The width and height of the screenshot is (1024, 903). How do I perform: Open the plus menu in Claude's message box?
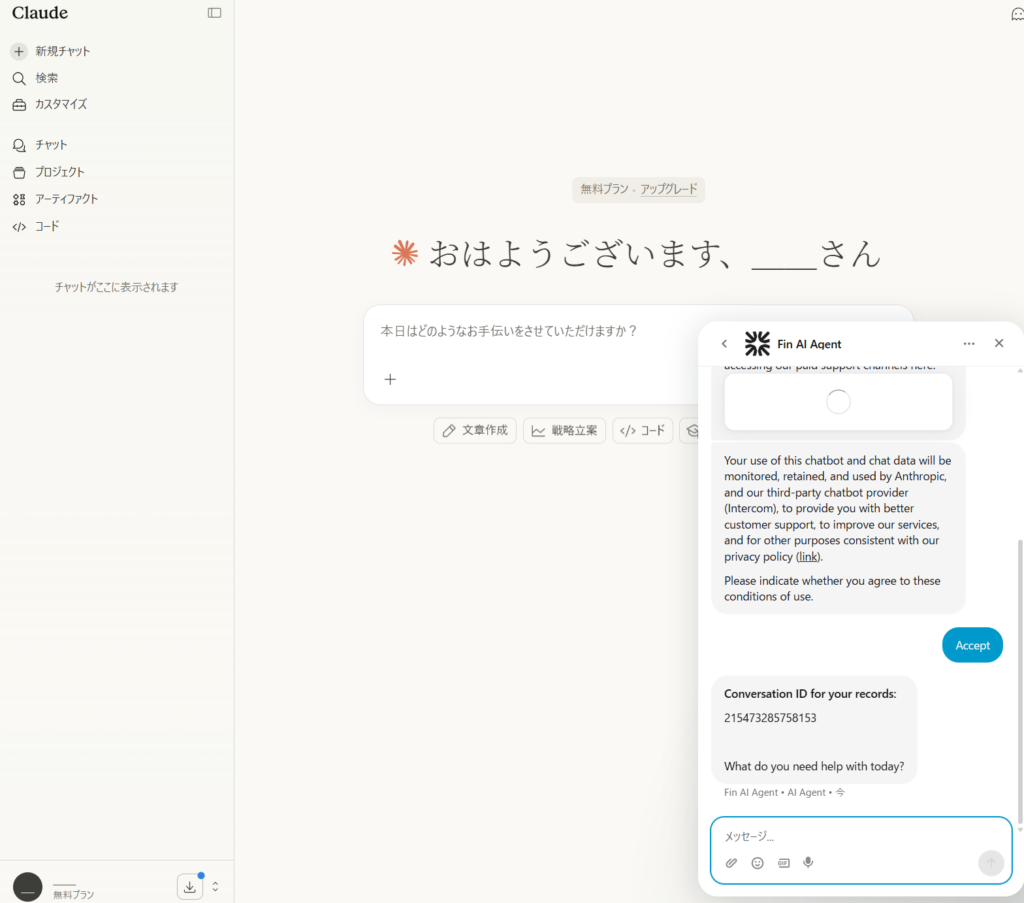click(390, 379)
